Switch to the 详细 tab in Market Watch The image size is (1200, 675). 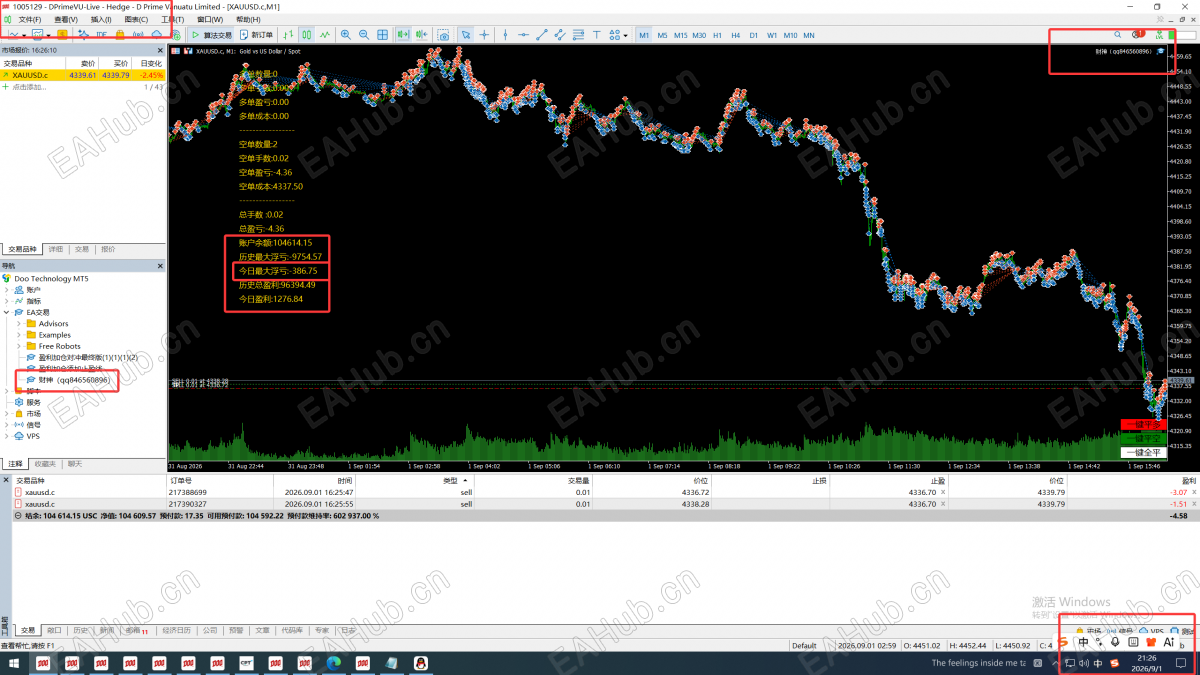point(55,249)
